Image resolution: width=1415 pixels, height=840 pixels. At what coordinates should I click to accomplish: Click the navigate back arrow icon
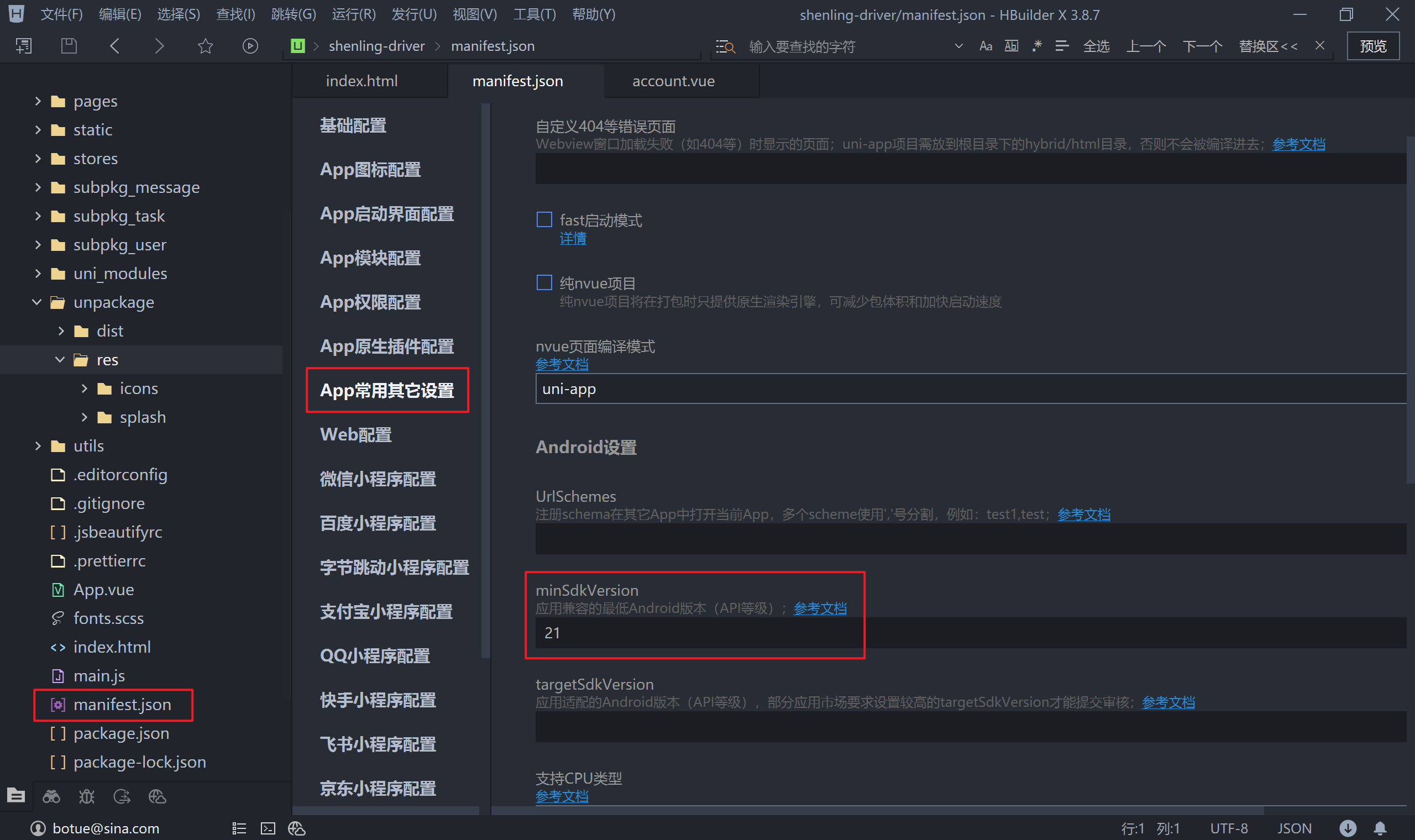(x=114, y=46)
